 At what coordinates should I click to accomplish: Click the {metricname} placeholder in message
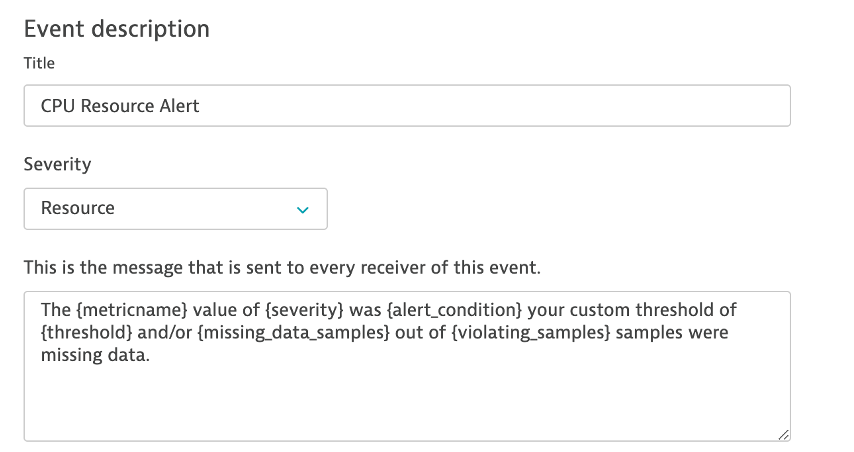coord(124,311)
